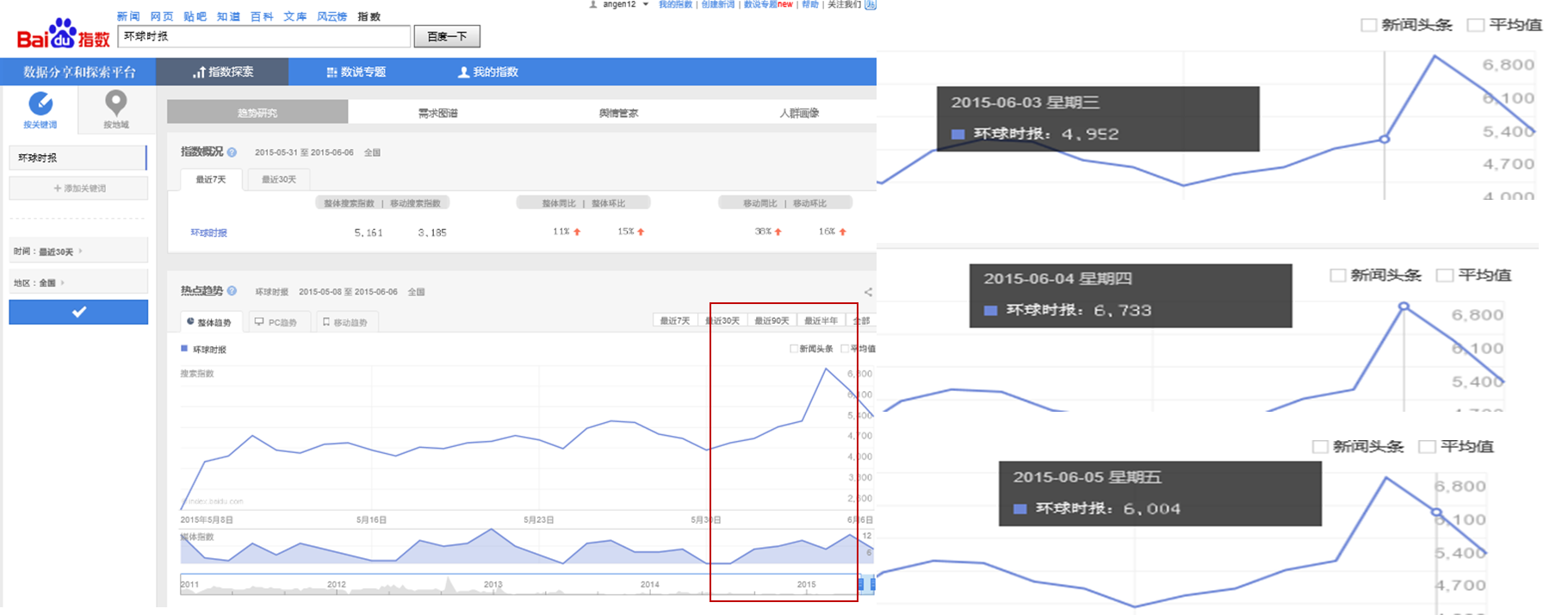The image size is (1568, 615).
Task: Click the 2013 area of the timeline overview
Action: tap(493, 584)
